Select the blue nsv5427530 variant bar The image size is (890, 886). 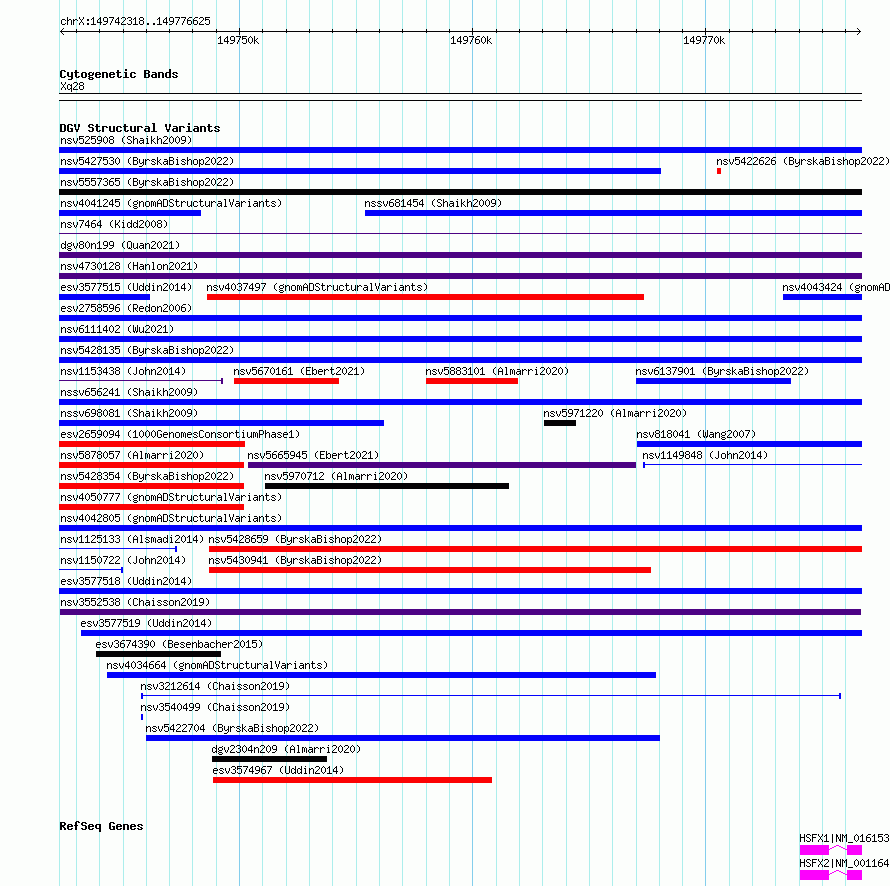click(360, 171)
